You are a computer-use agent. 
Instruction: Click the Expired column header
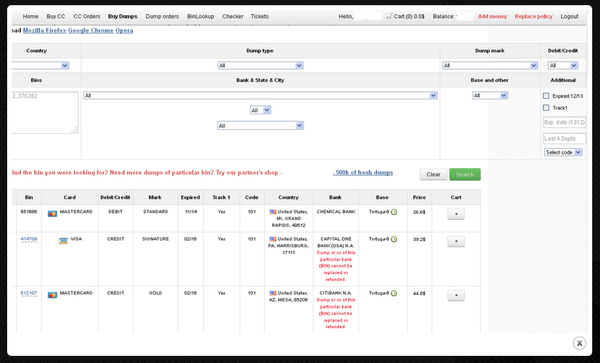[191, 197]
